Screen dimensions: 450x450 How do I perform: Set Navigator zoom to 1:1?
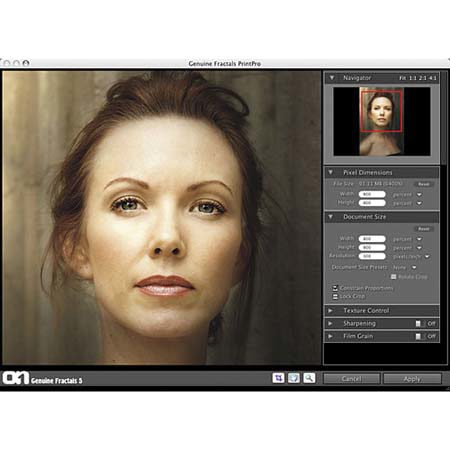(413, 78)
